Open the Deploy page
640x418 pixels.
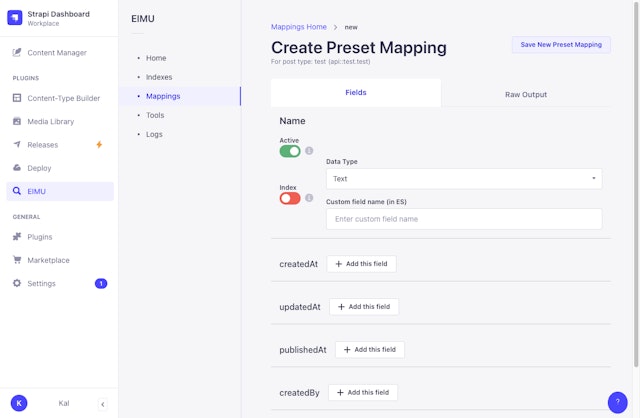point(39,168)
